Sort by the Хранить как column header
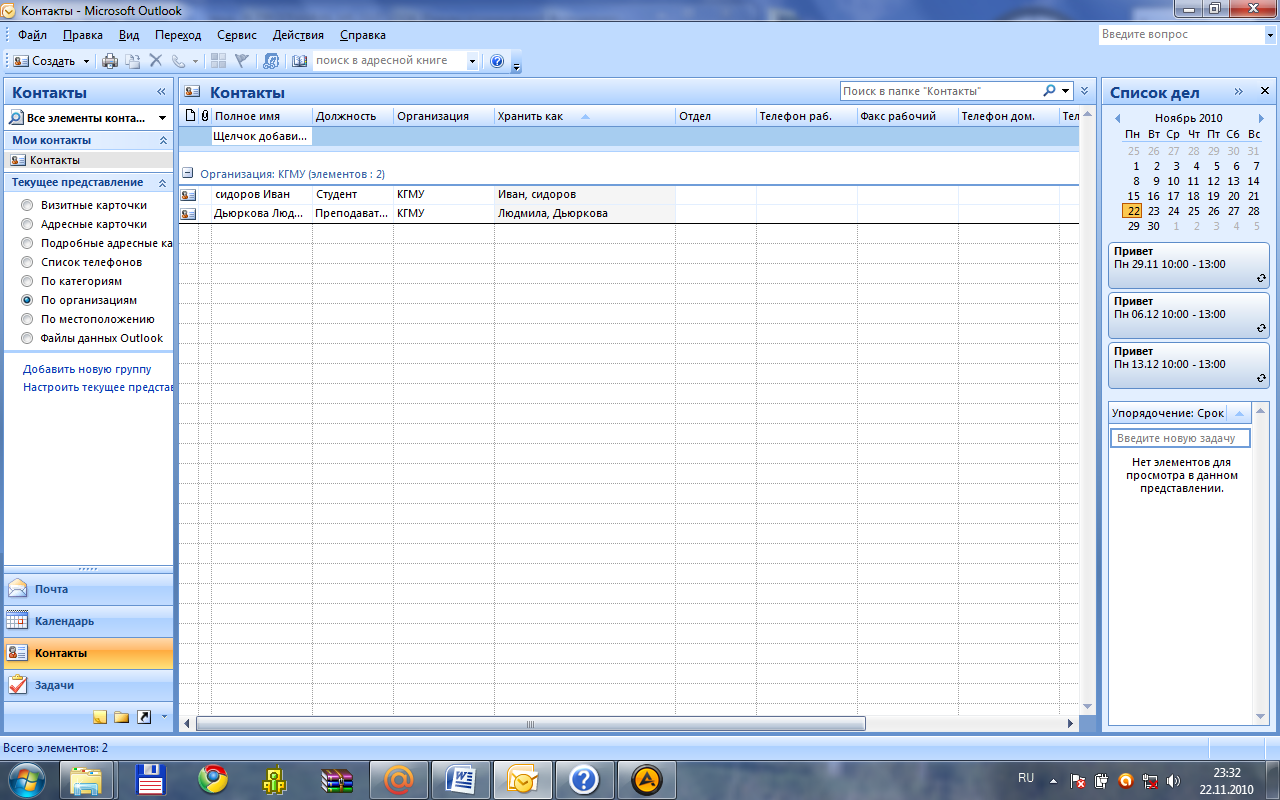The image size is (1280, 800). point(584,116)
